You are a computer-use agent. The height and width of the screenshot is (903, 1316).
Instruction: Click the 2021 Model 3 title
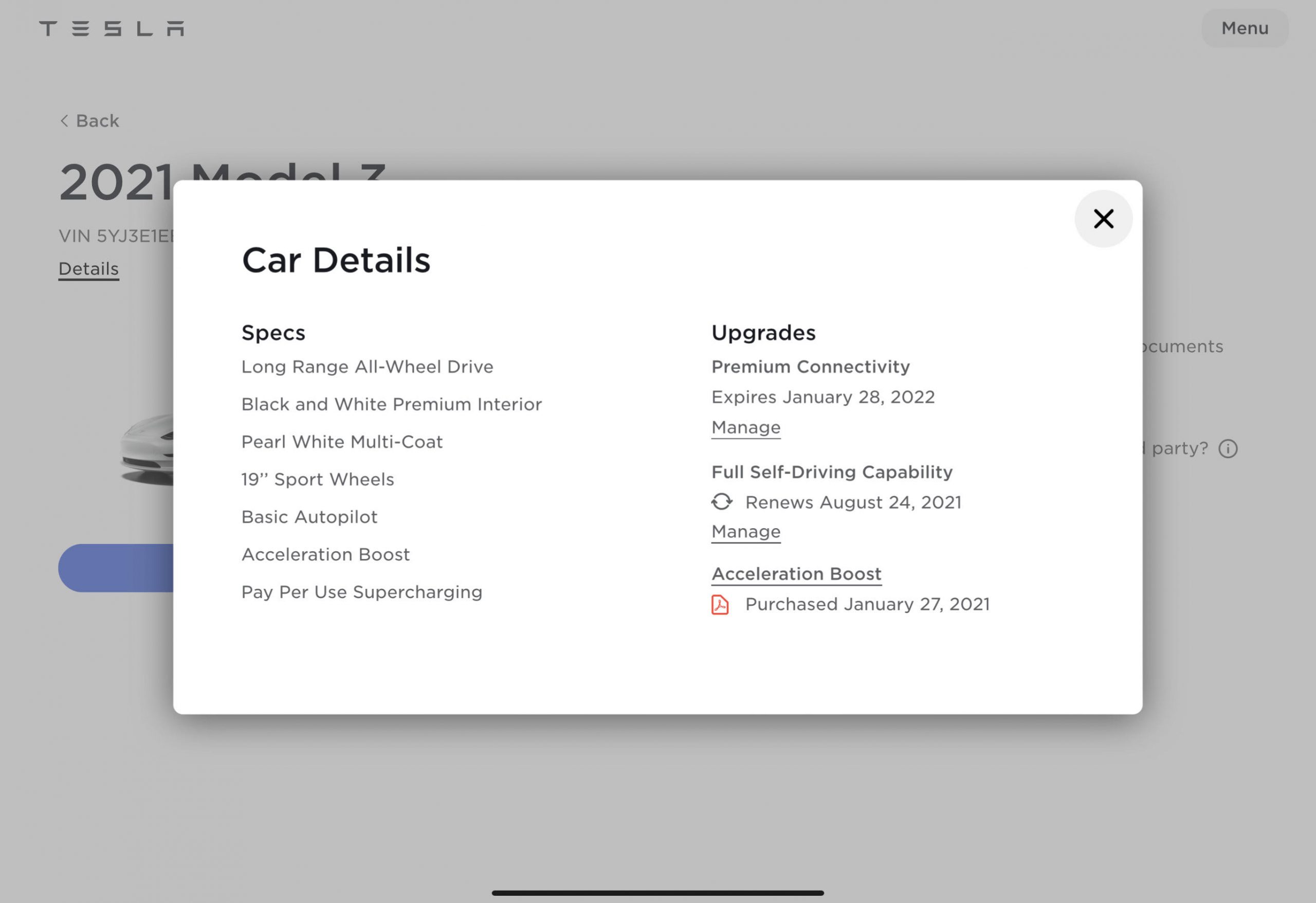click(x=116, y=183)
